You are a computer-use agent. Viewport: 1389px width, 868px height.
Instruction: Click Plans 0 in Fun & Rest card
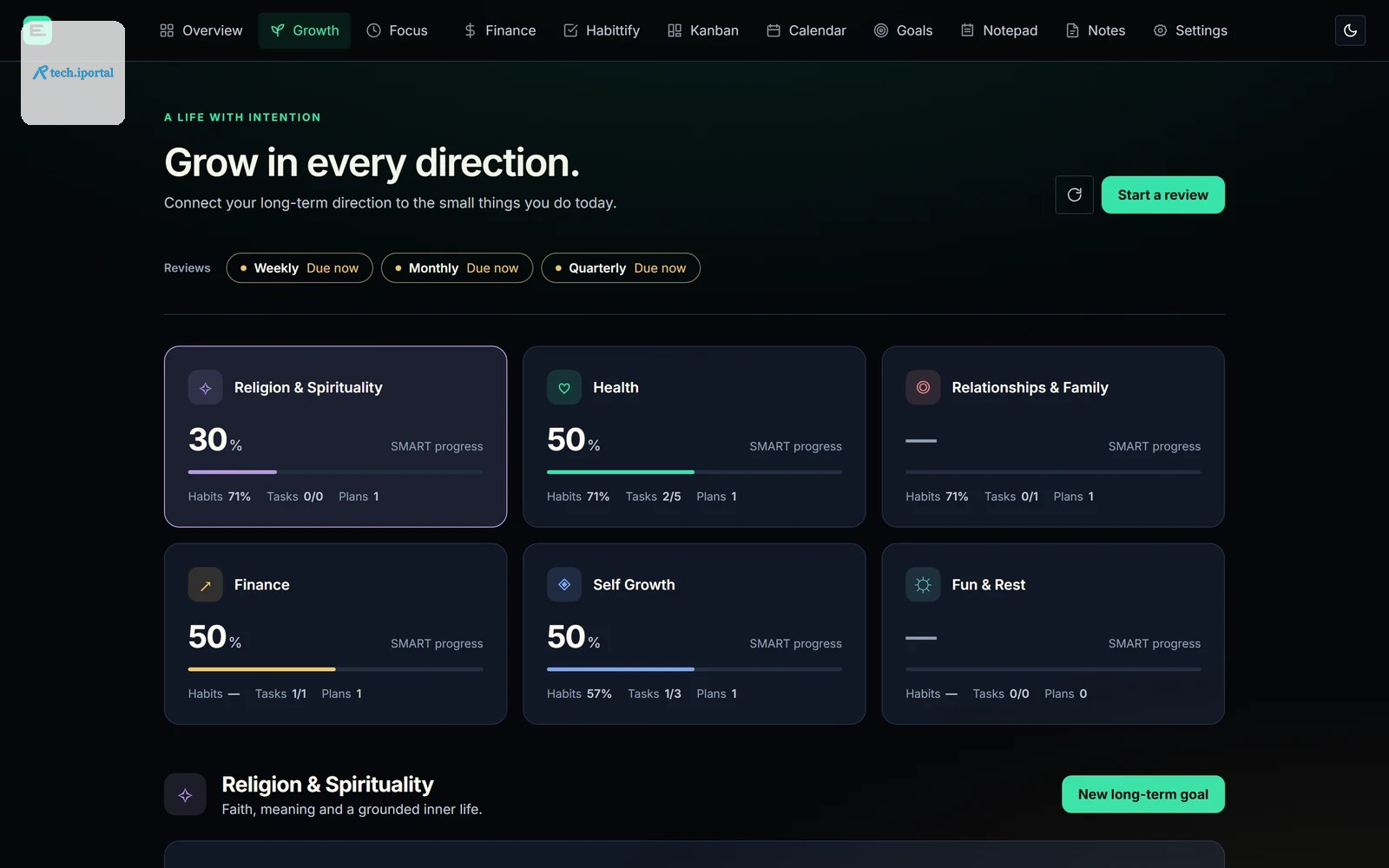click(1065, 694)
